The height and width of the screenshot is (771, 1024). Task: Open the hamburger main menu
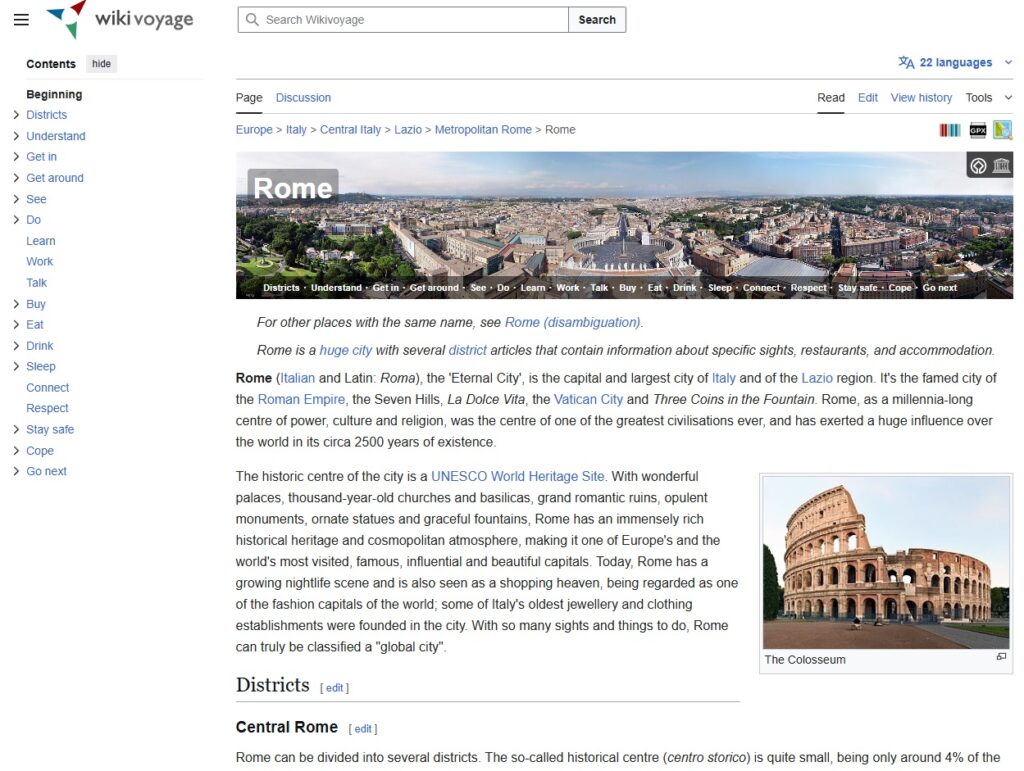21,19
